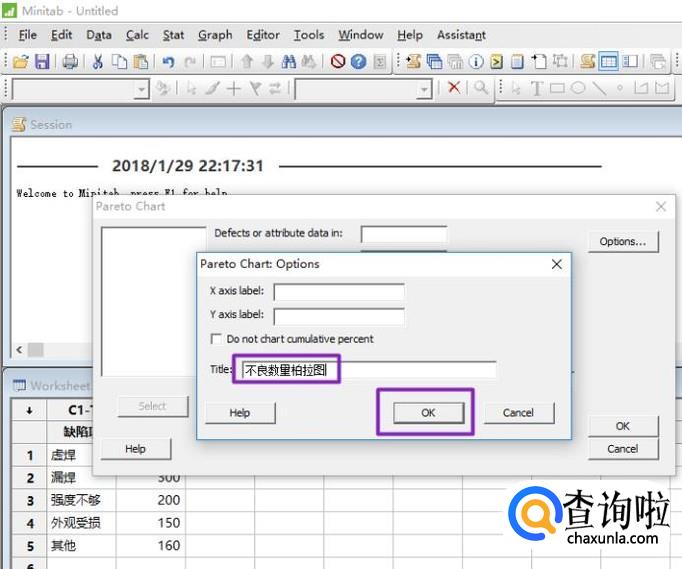The width and height of the screenshot is (682, 569).
Task: Undo the last action with the blue arrow
Action: [x=168, y=62]
